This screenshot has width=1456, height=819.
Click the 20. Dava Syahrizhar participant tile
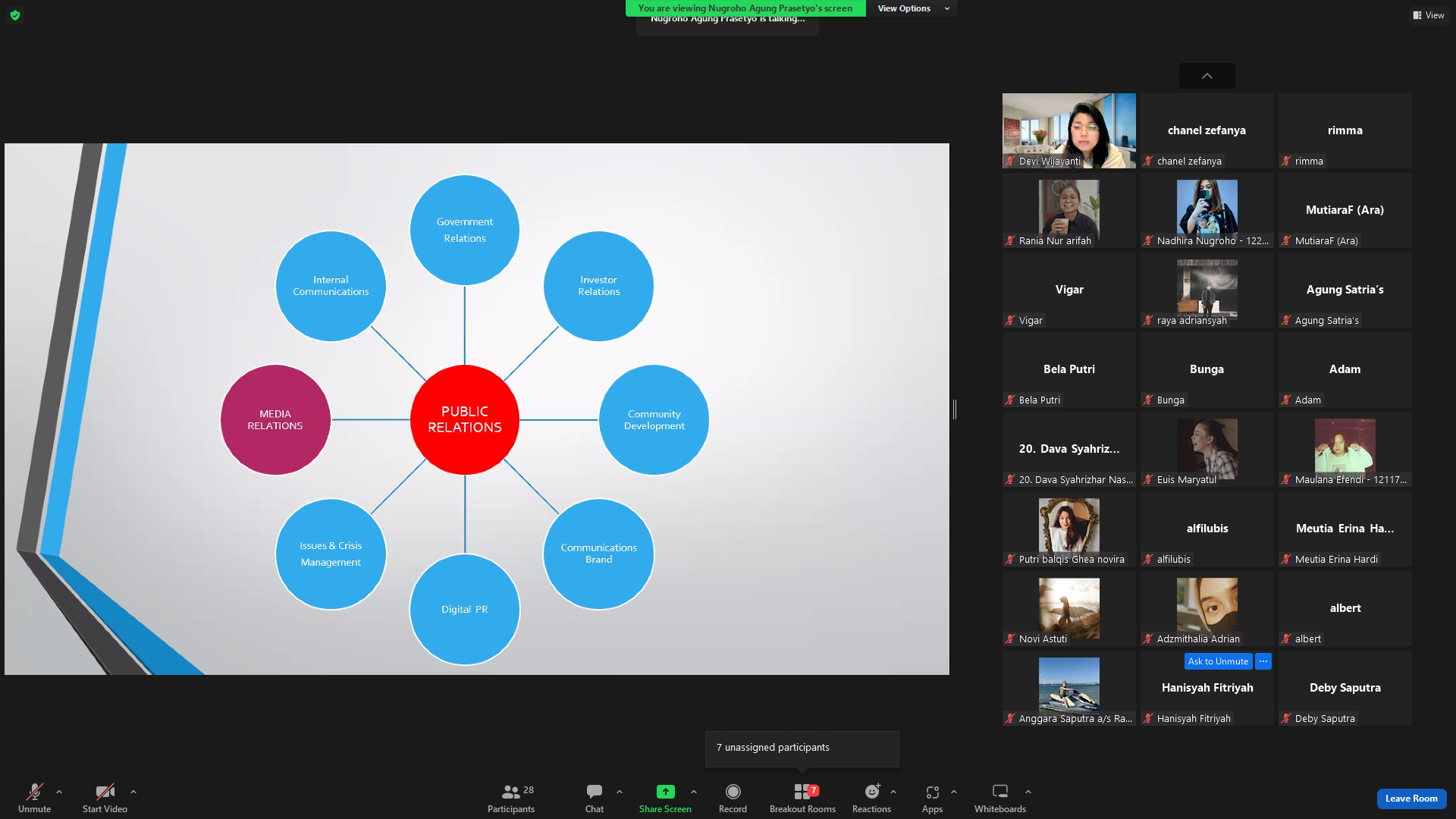point(1069,449)
